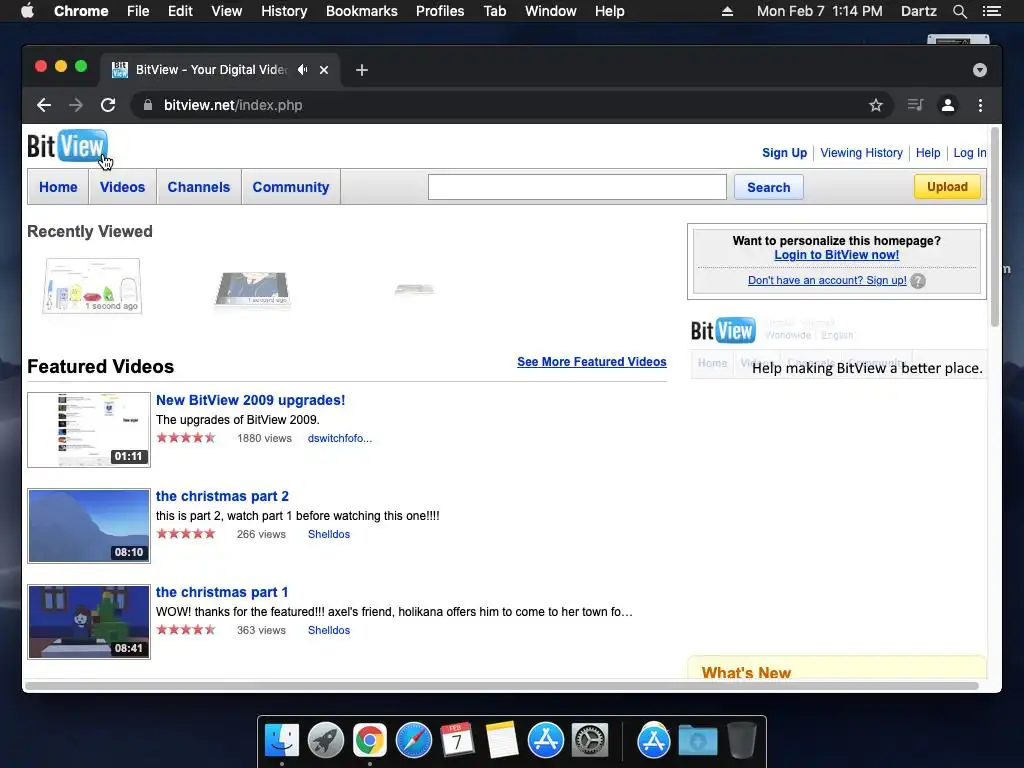Open the App Store icon next to Notes

(x=545, y=741)
